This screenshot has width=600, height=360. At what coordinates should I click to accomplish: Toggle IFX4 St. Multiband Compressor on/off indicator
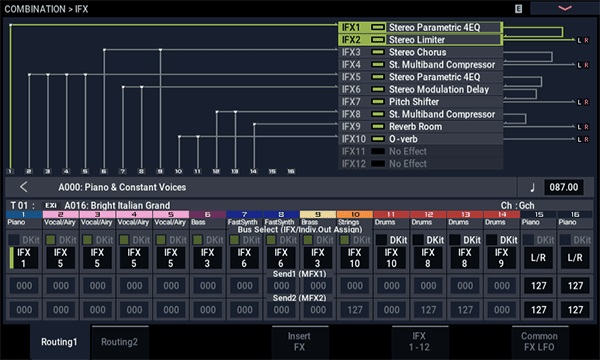[x=378, y=65]
